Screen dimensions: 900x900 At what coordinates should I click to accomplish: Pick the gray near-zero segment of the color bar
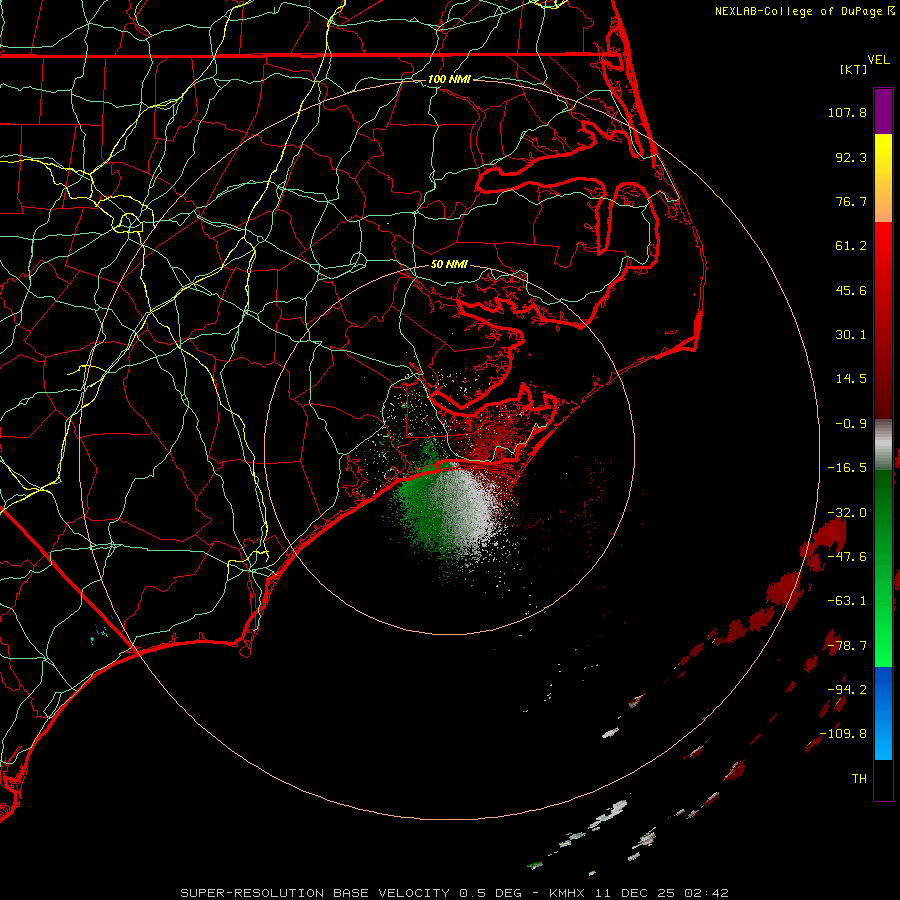click(883, 445)
